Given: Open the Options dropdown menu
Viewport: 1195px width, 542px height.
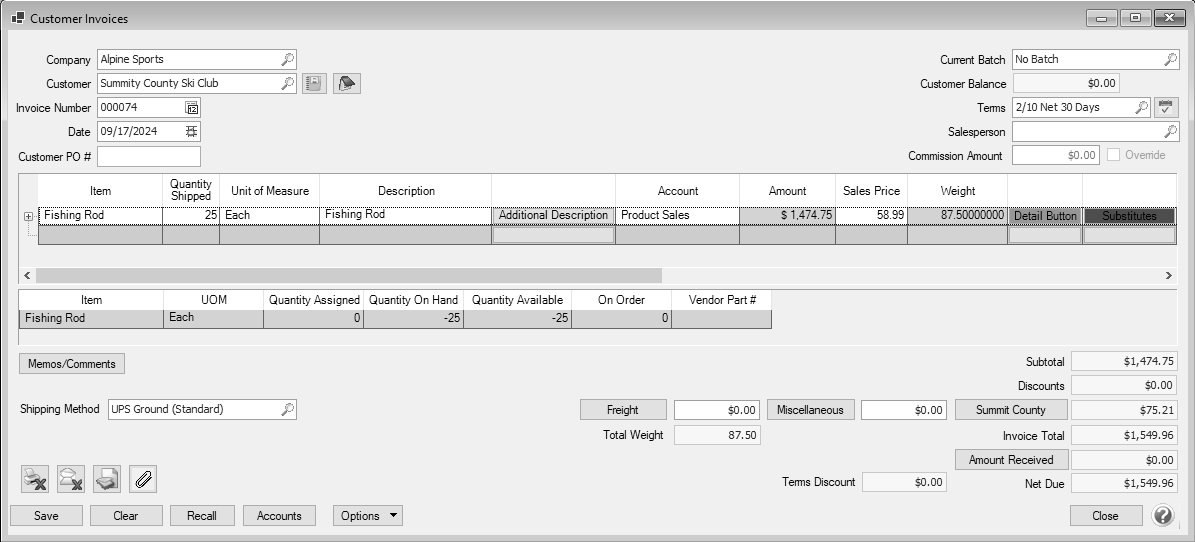Looking at the screenshot, I should [368, 516].
